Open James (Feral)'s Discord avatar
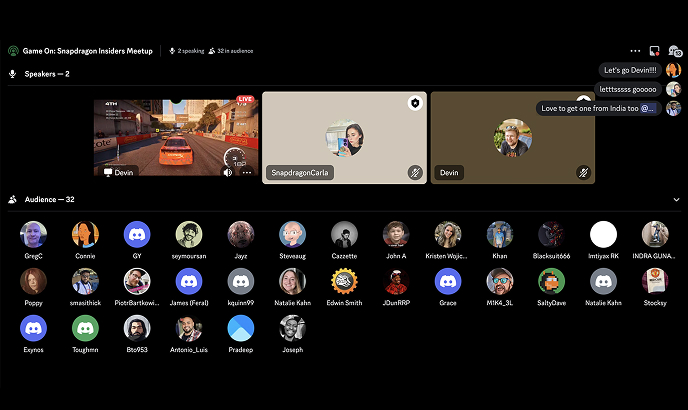The image size is (688, 410). coord(189,281)
